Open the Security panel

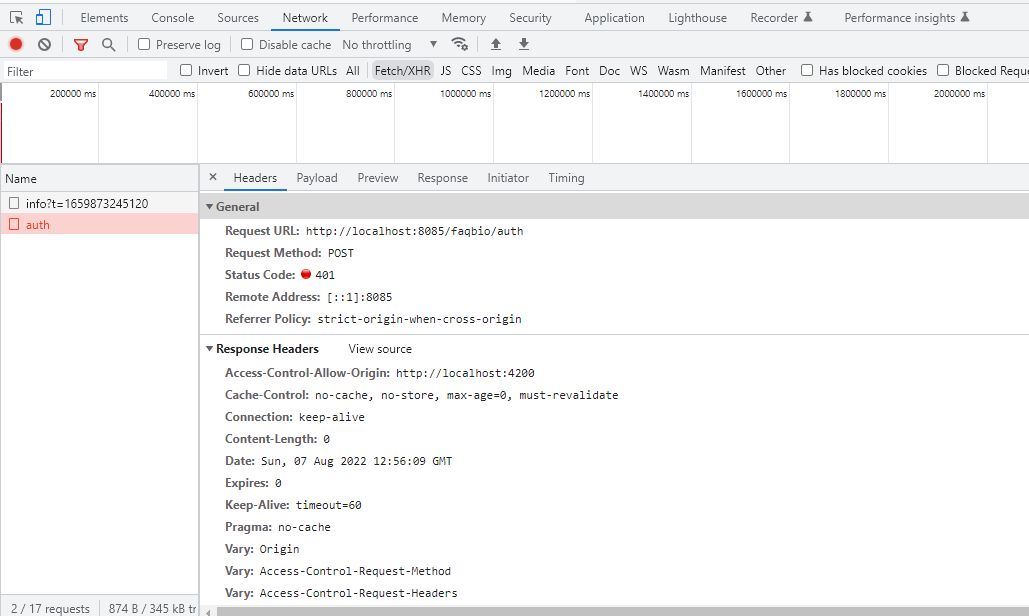[x=530, y=18]
